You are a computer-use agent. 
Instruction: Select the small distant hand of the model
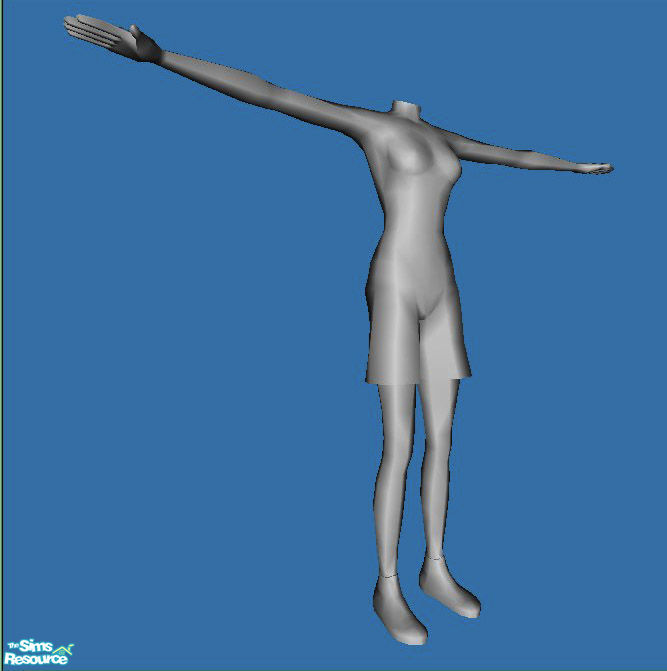(598, 168)
